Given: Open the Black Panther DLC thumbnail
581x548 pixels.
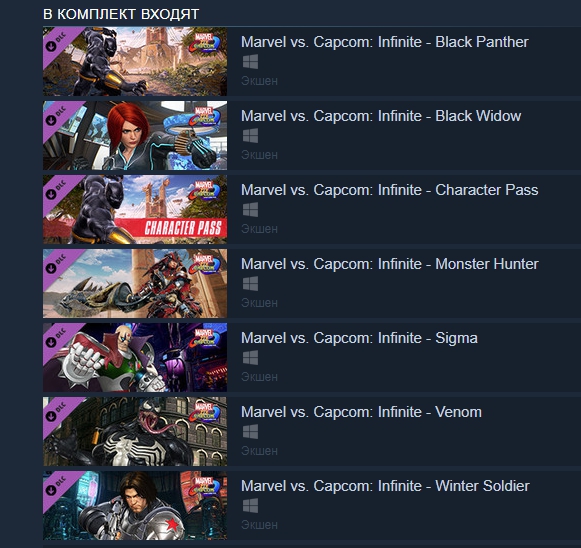Looking at the screenshot, I should click(135, 62).
